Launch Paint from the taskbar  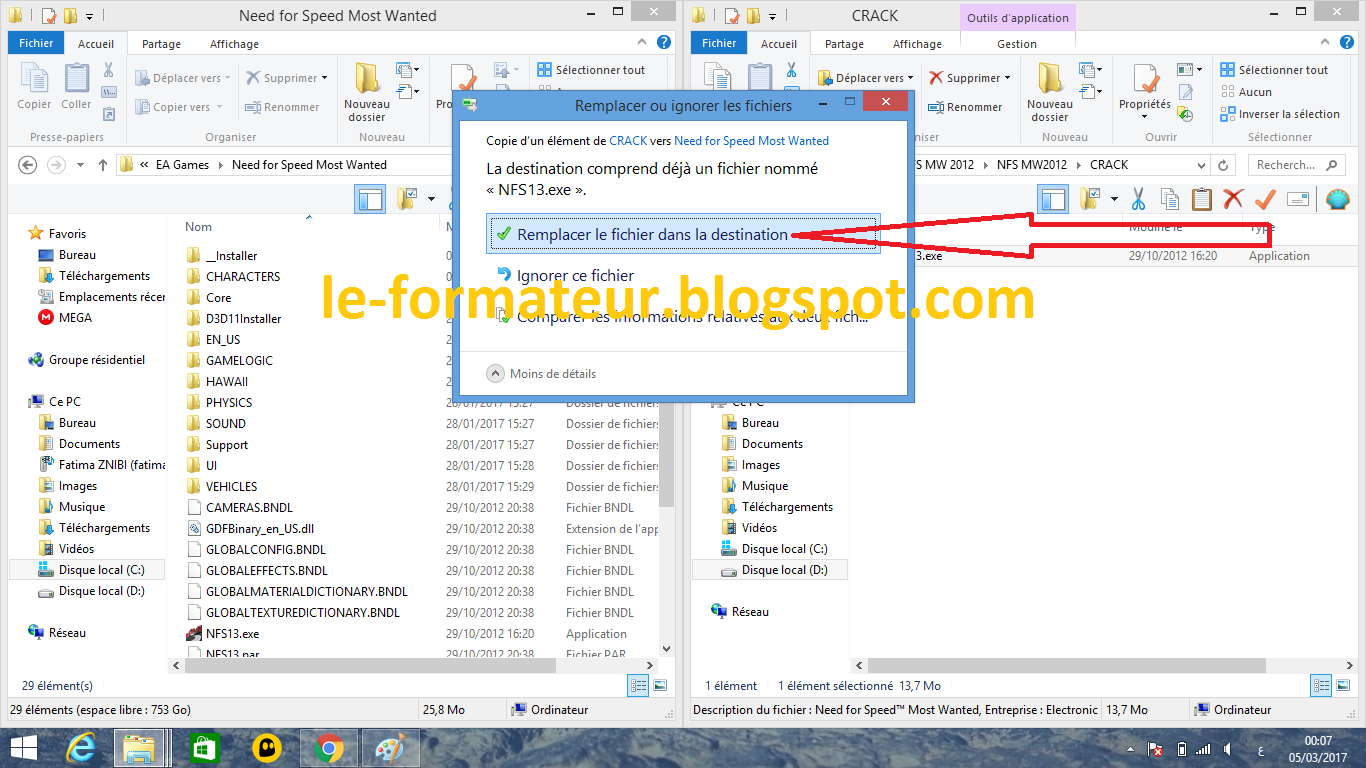[x=391, y=748]
